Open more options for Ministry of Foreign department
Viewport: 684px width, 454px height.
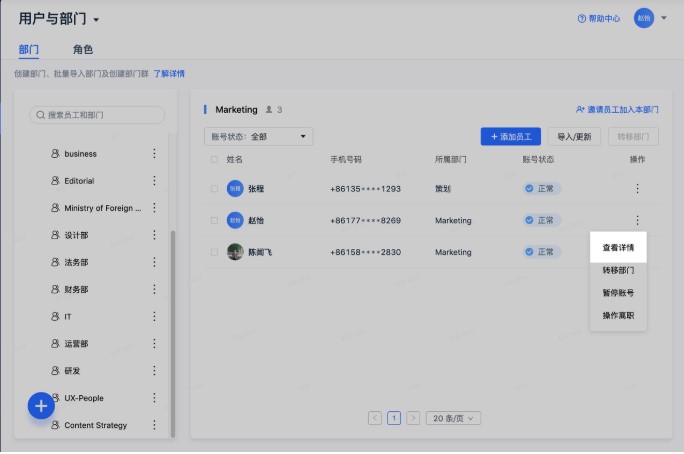(154, 208)
